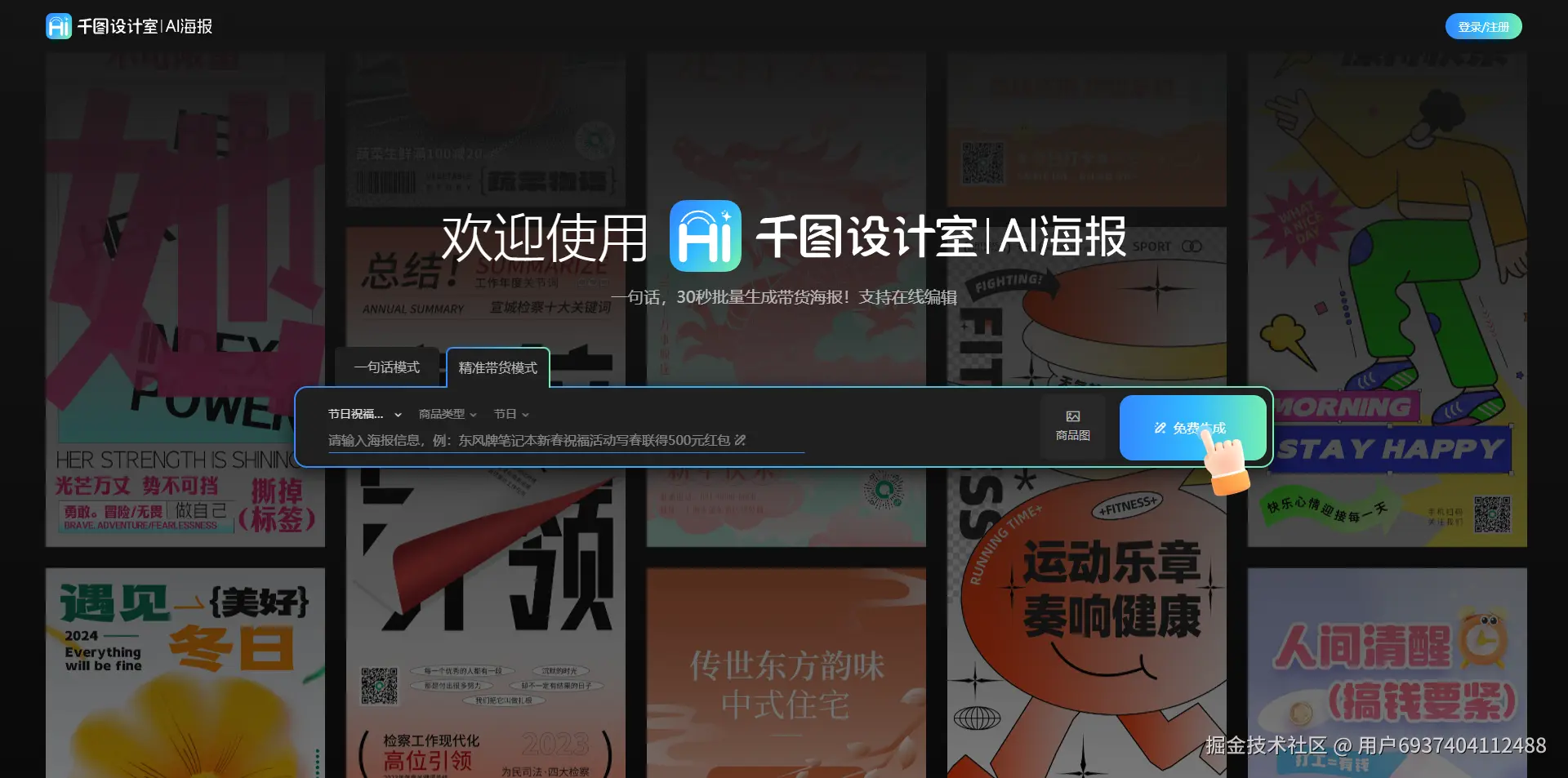Click the 千图设计室 Hi logo in header
Viewport: 1568px width, 778px height.
point(58,25)
